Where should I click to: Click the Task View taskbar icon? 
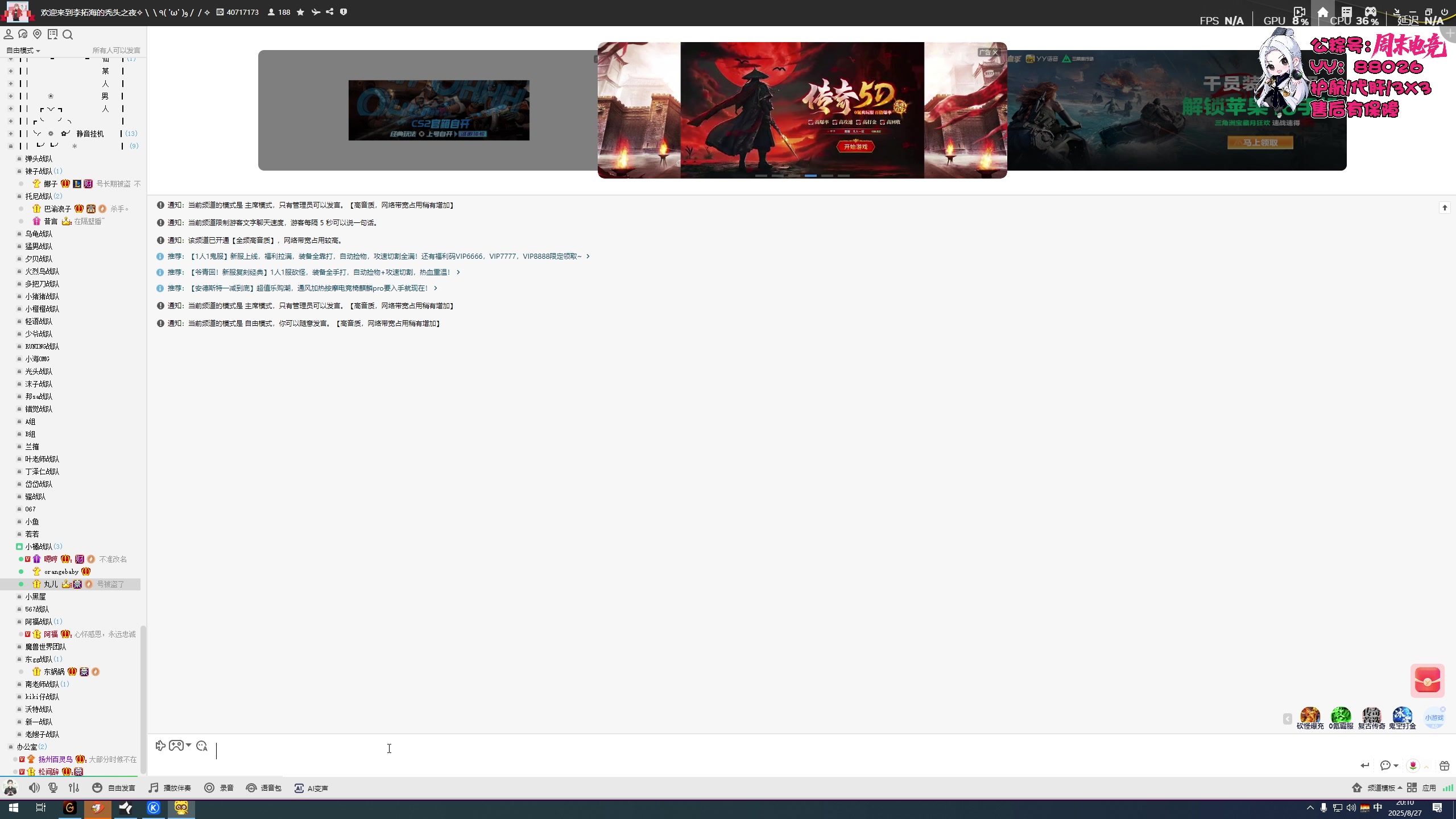(x=41, y=808)
